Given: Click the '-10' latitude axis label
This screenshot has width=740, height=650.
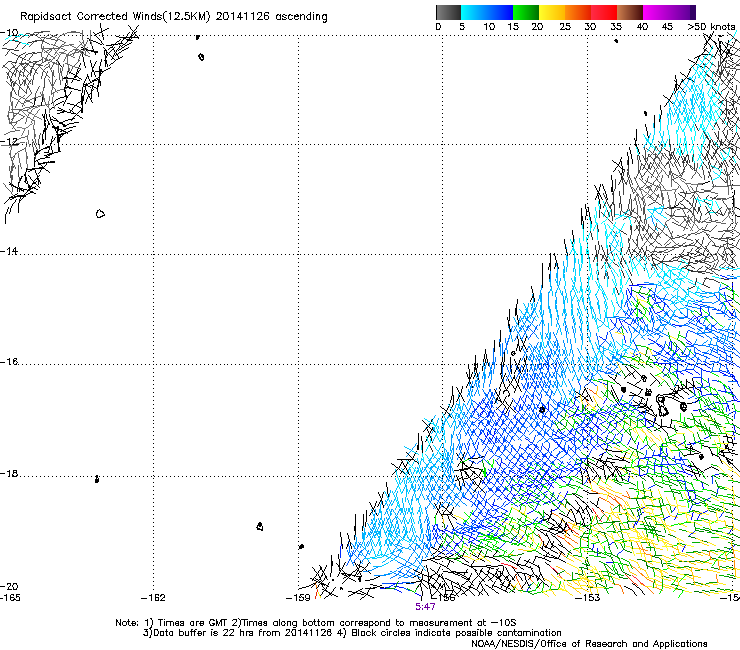Looking at the screenshot, I should pos(9,33).
